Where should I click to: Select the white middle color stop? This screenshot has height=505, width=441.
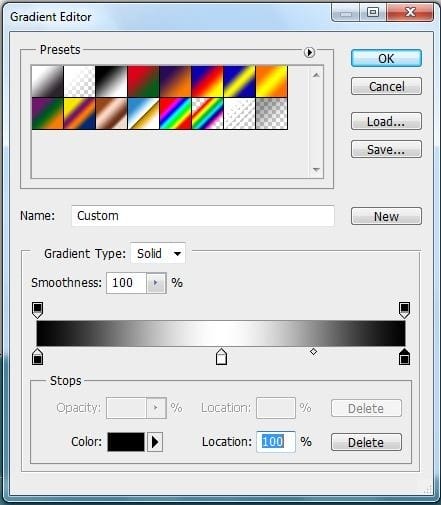pos(221,357)
